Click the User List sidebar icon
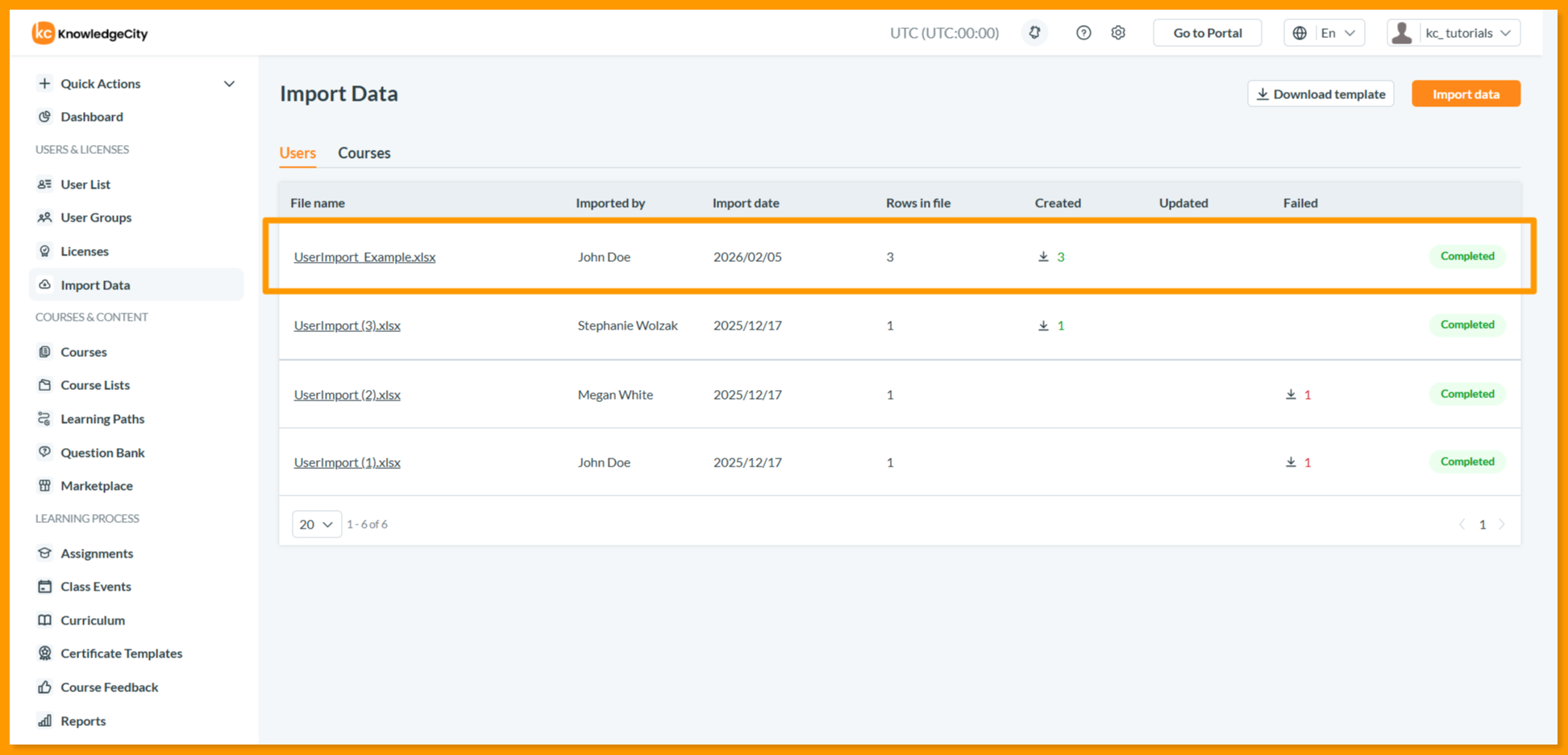Screen dimensions: 1568x755 point(44,185)
